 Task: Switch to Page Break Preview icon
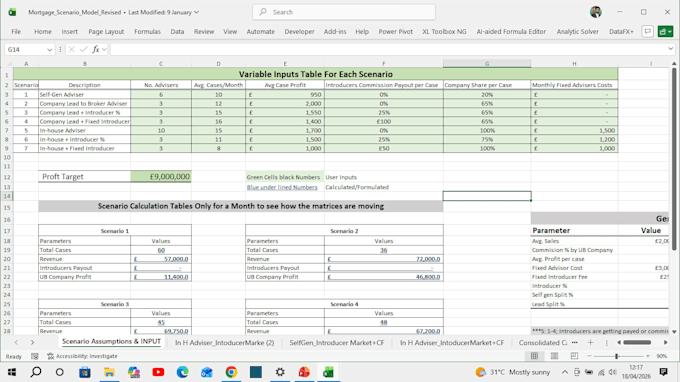(x=574, y=356)
